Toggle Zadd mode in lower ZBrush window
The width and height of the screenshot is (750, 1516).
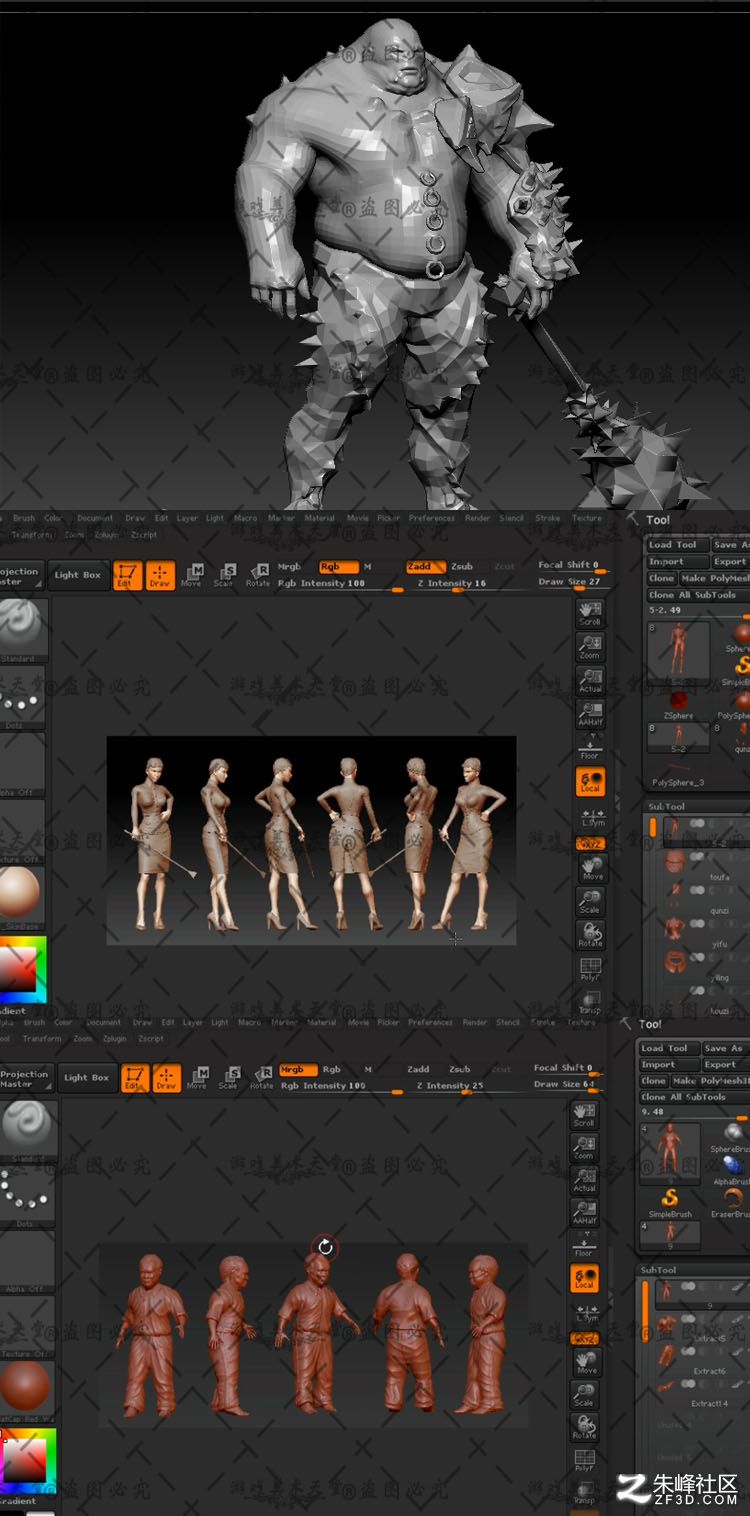coord(419,1069)
